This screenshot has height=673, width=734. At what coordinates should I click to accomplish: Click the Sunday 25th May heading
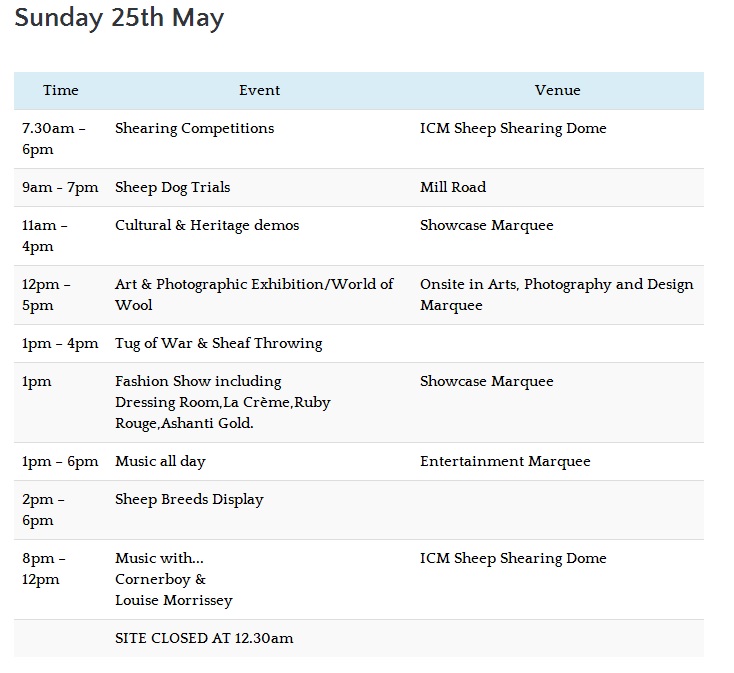tap(119, 18)
